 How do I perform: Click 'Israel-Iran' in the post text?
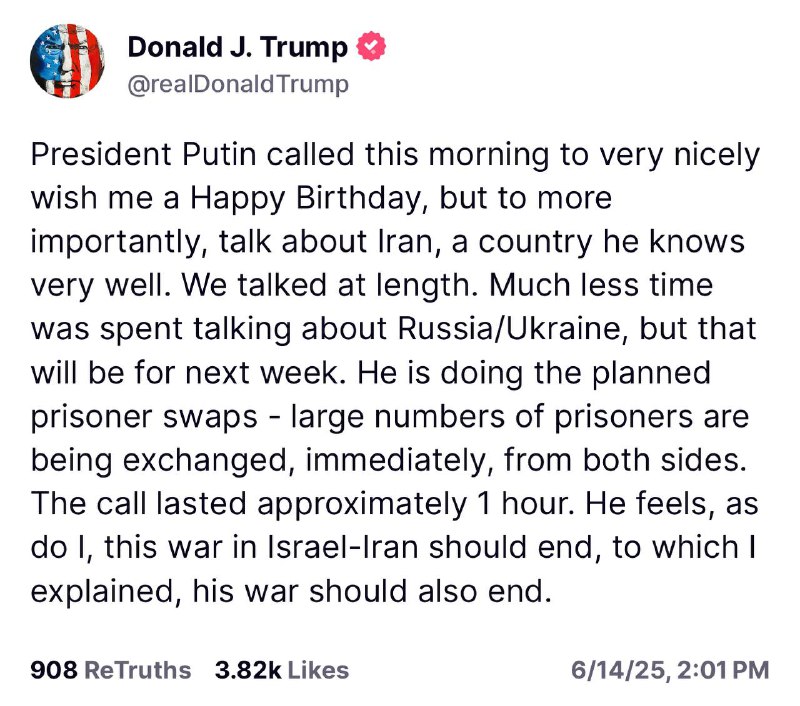point(343,547)
